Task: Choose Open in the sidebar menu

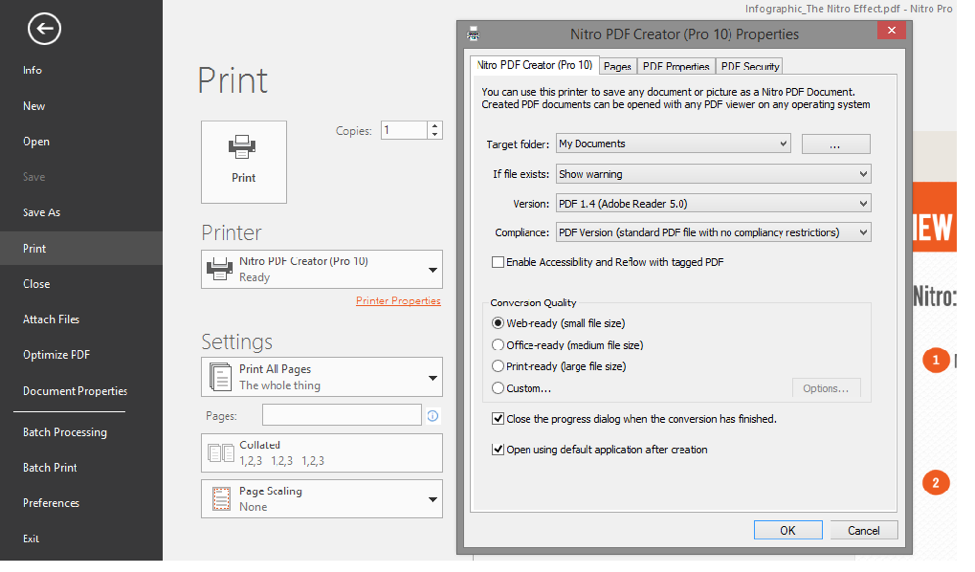Action: [36, 142]
